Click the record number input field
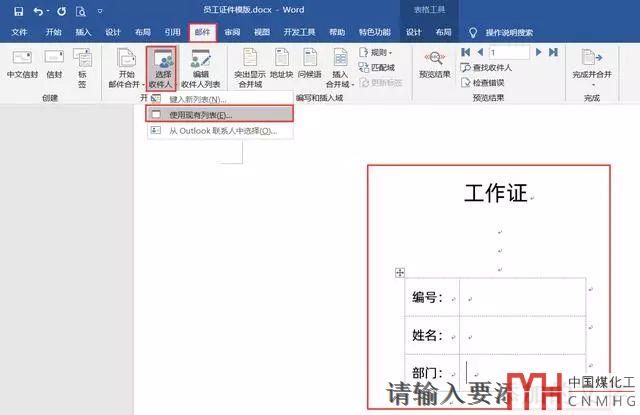The height and width of the screenshot is (415, 640). [509, 52]
